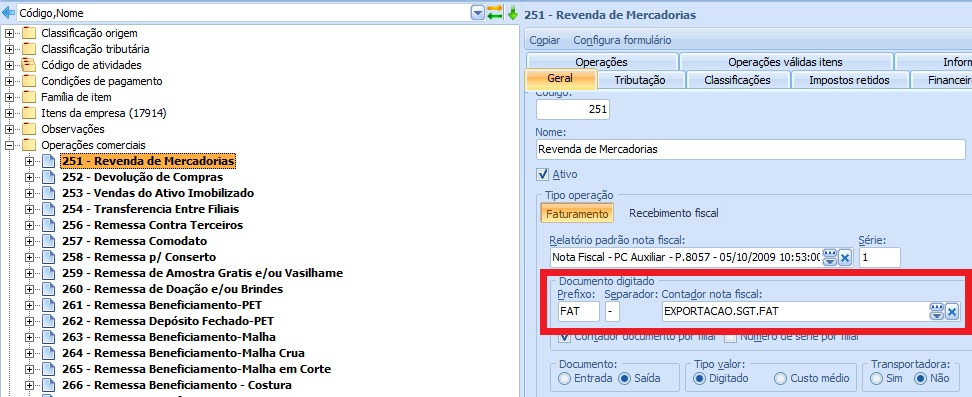Click the Código de atividades folder icon
972x397 pixels.
coord(29,65)
